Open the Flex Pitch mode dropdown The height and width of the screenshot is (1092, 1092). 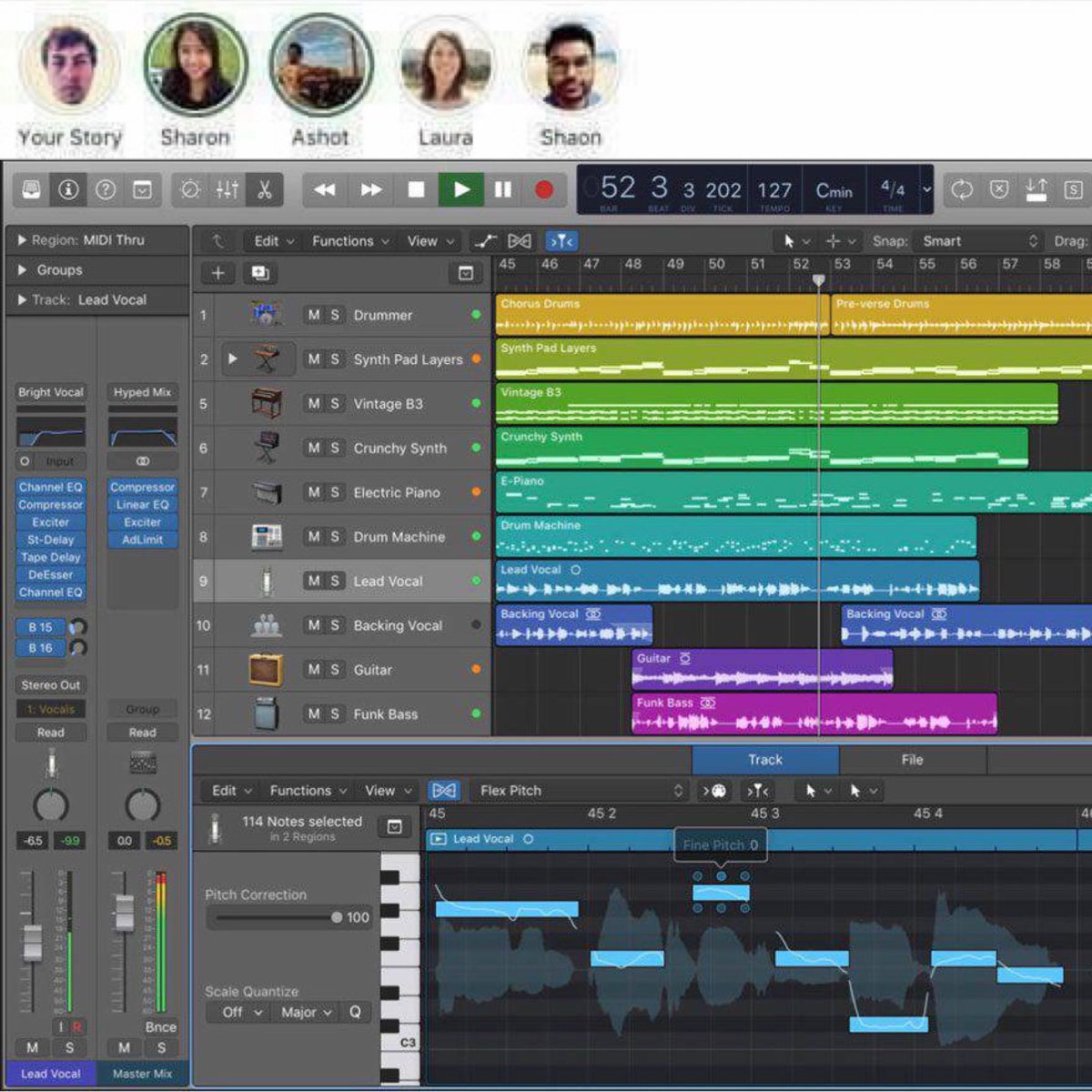[x=579, y=791]
